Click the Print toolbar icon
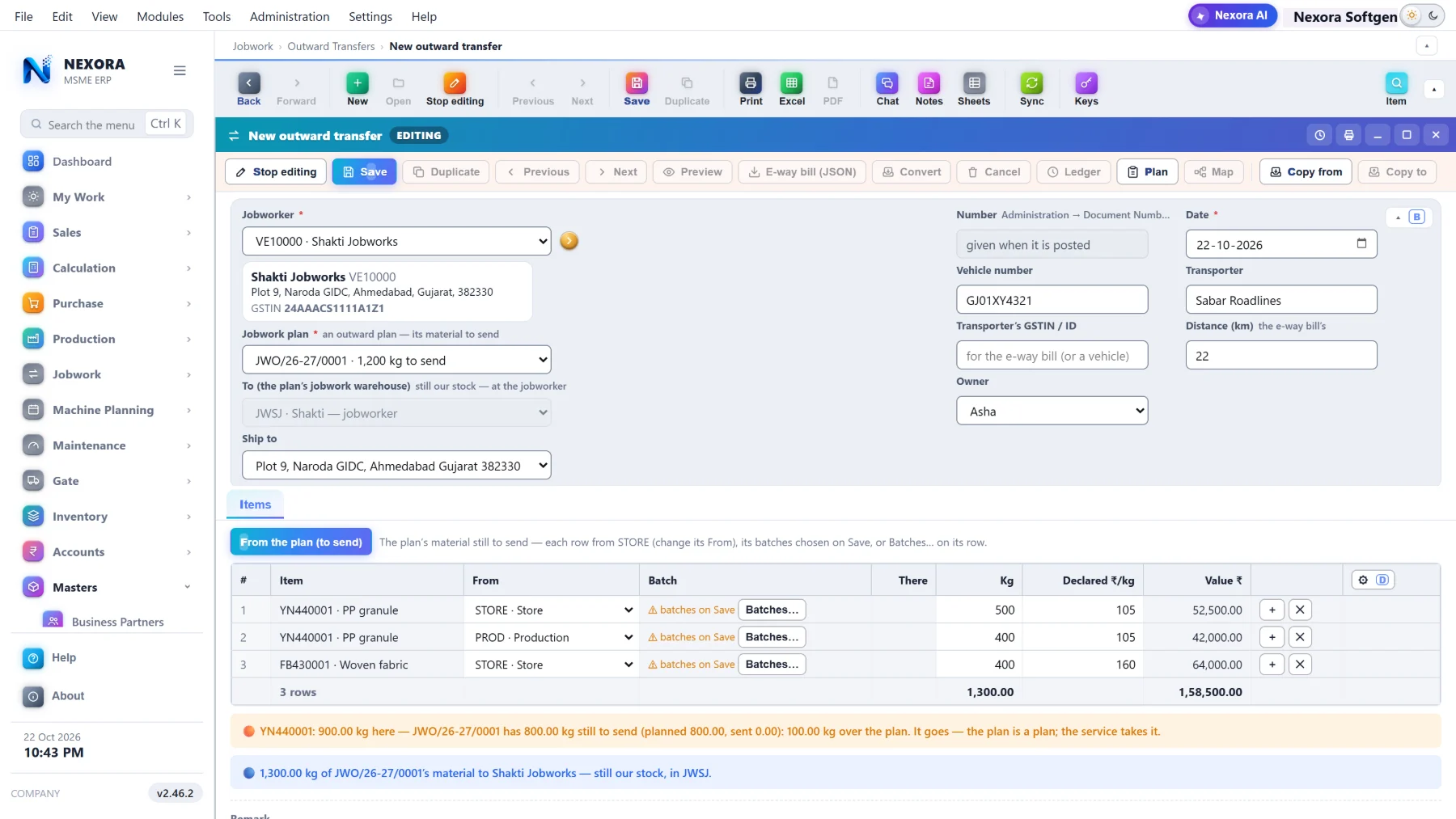 click(751, 89)
